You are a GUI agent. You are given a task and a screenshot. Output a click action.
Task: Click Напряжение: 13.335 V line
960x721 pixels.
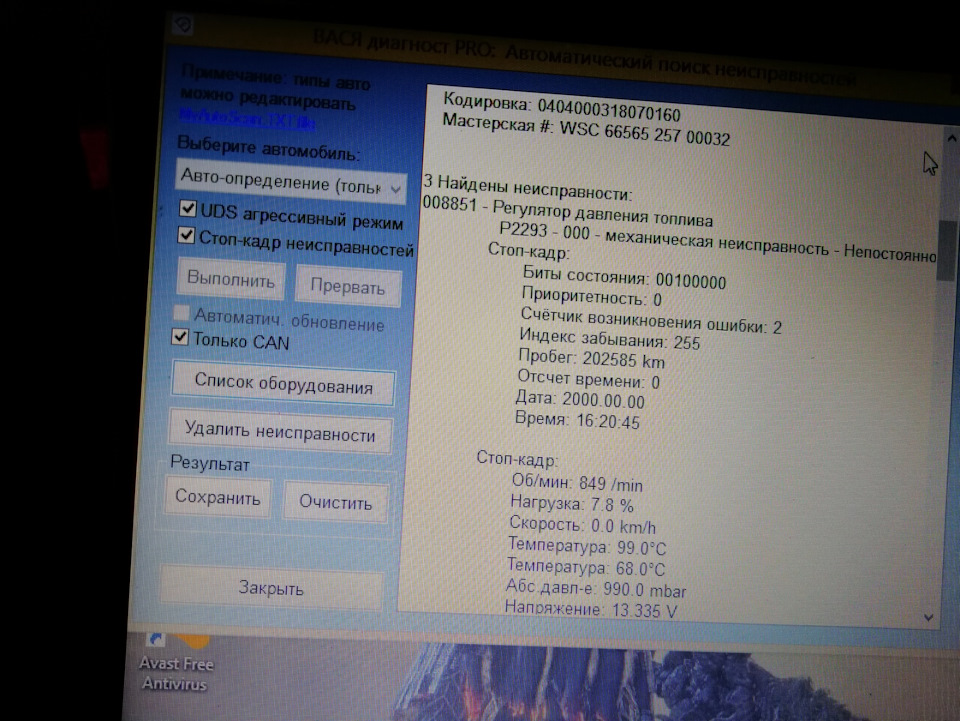(591, 609)
